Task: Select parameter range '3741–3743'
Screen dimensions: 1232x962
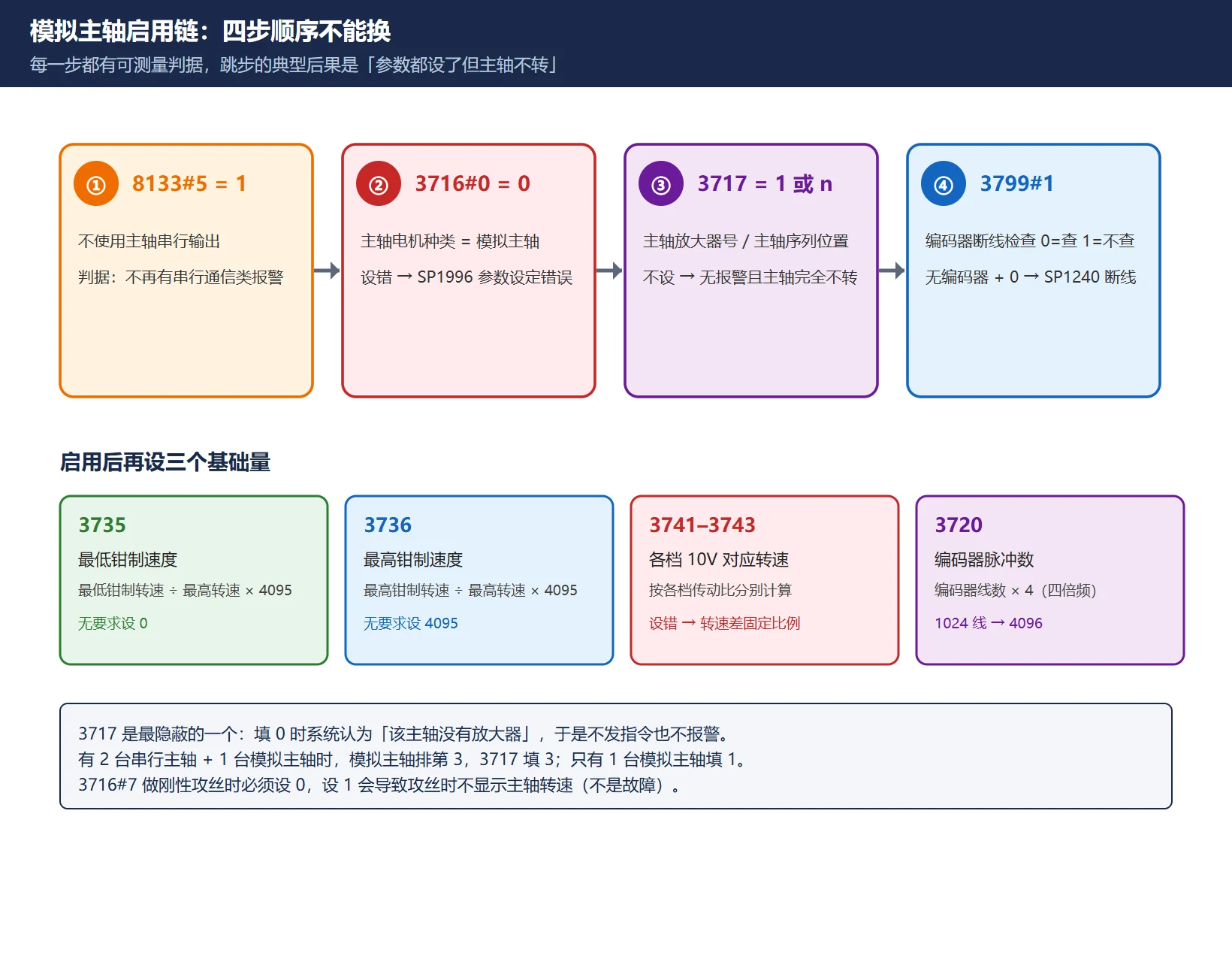Action: click(702, 525)
